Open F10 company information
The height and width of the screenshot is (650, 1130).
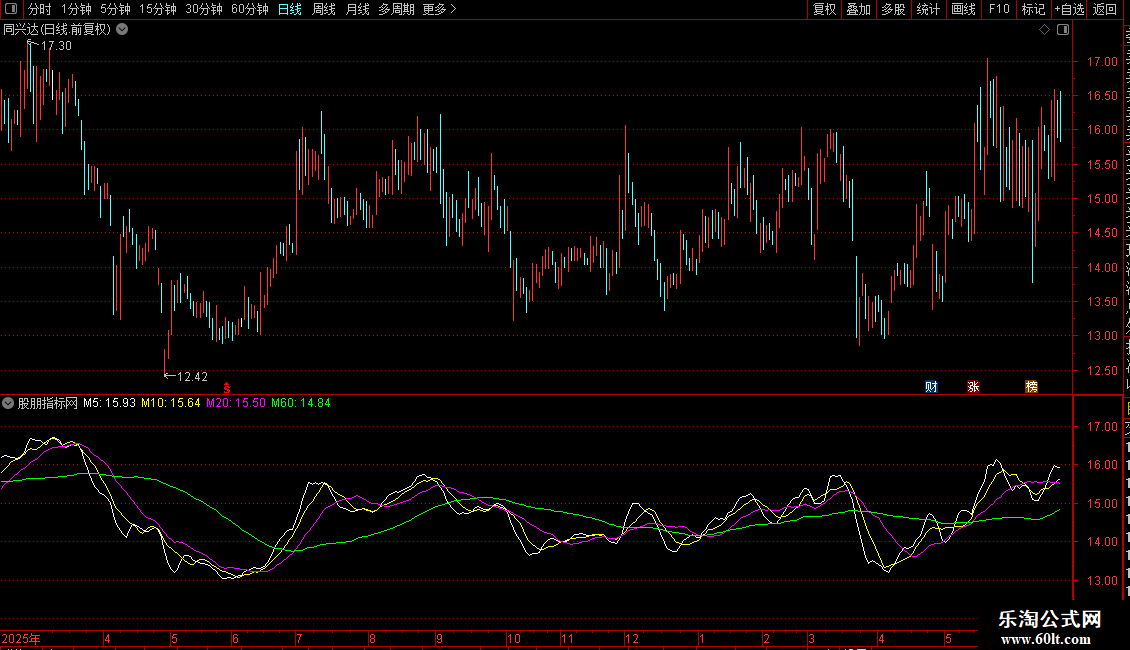999,9
